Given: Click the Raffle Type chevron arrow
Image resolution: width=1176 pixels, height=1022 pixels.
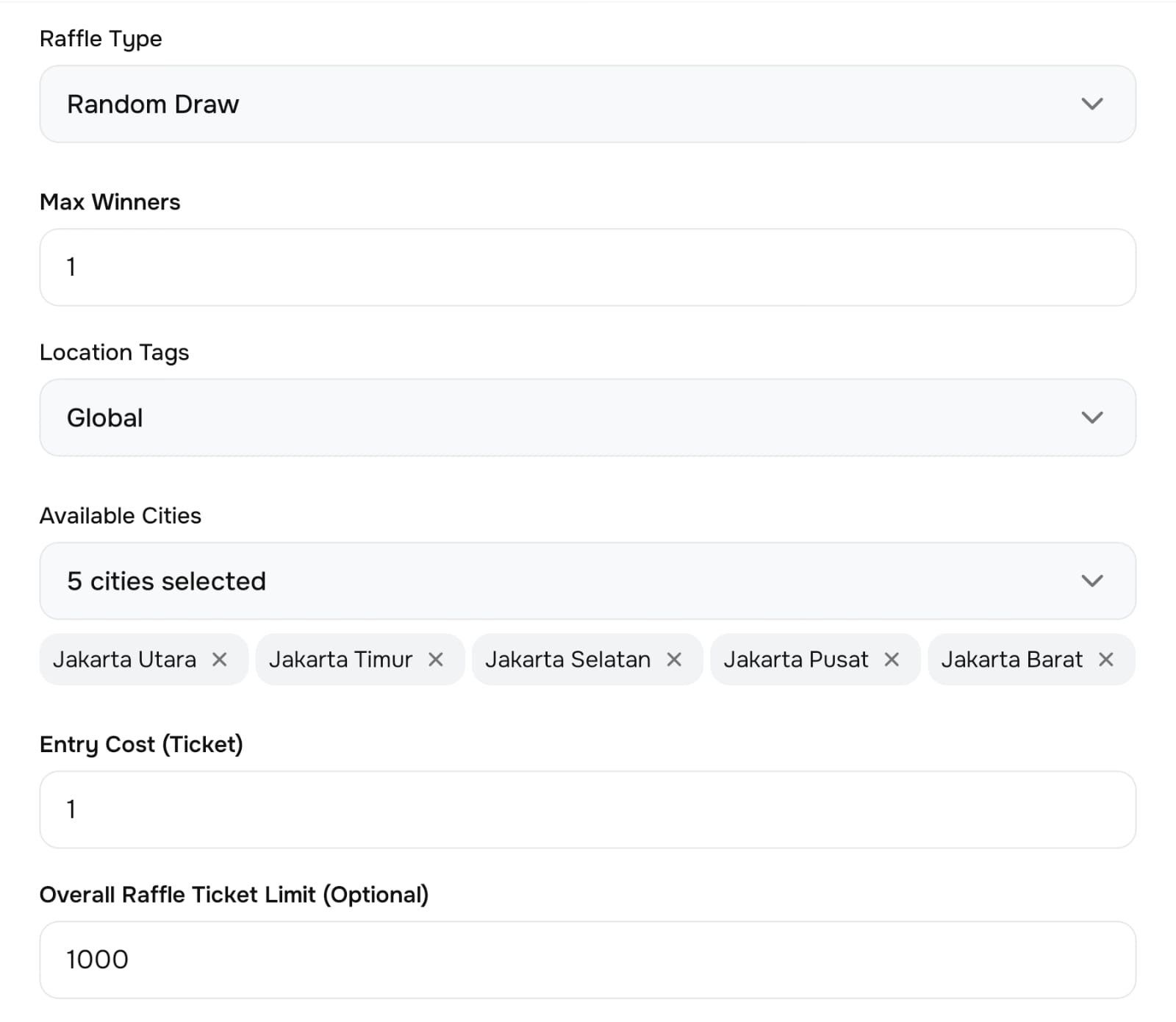Looking at the screenshot, I should (1092, 104).
